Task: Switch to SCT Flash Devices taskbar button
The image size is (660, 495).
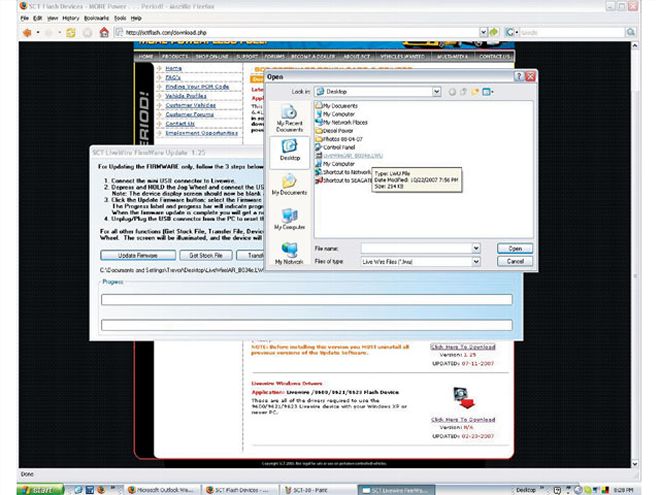Action: point(241,490)
